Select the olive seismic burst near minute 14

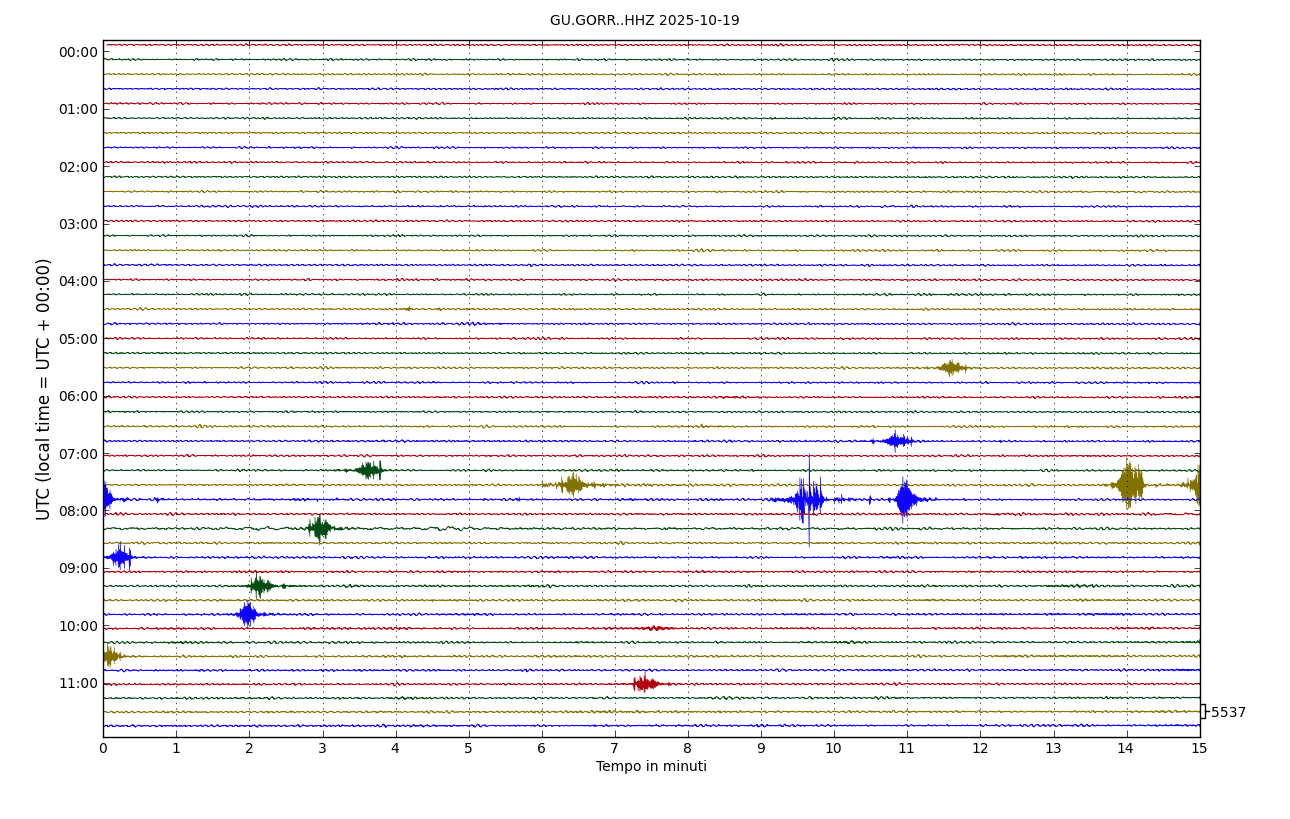[x=1130, y=484]
